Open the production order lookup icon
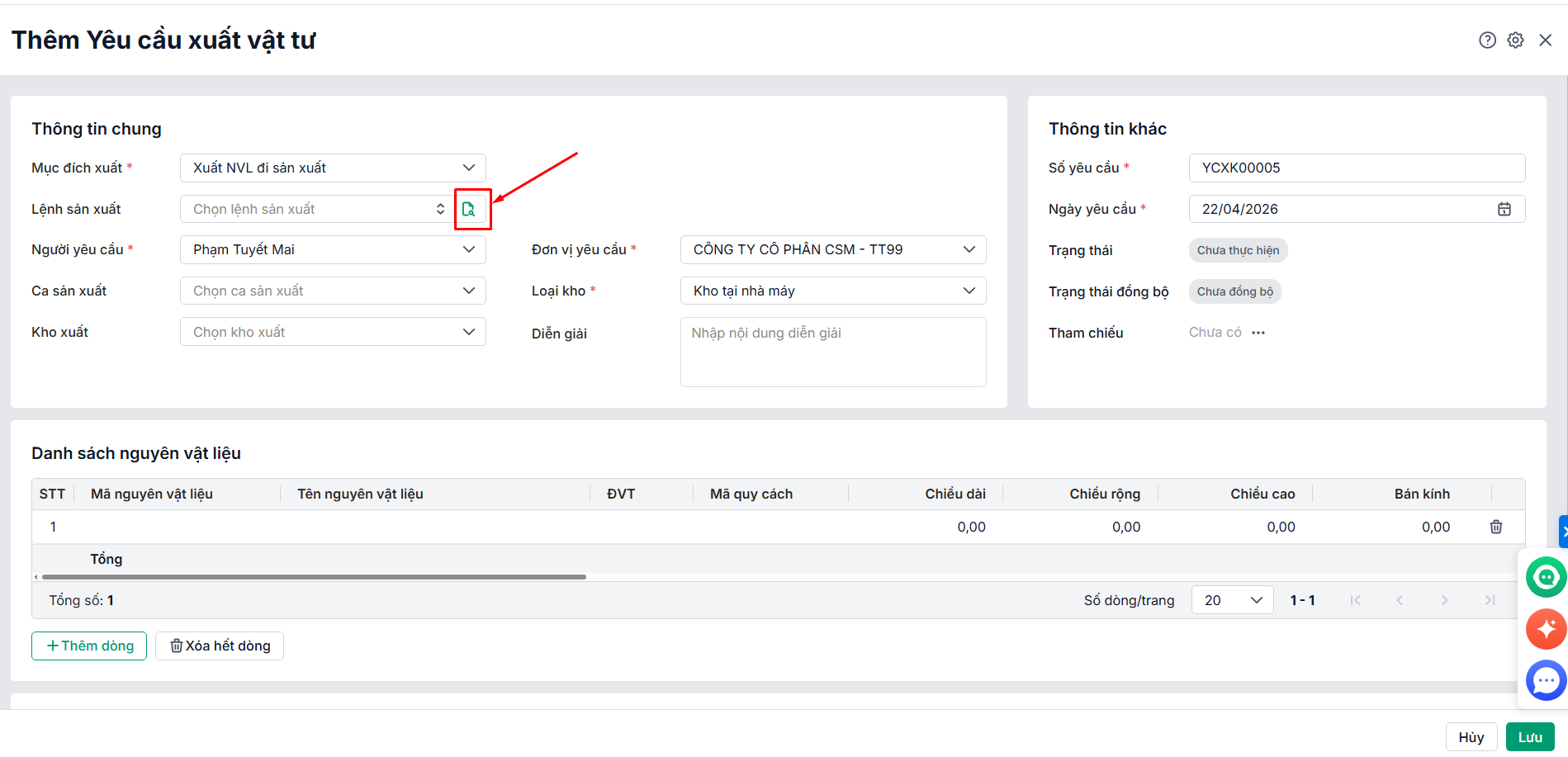1568x757 pixels. pos(469,209)
